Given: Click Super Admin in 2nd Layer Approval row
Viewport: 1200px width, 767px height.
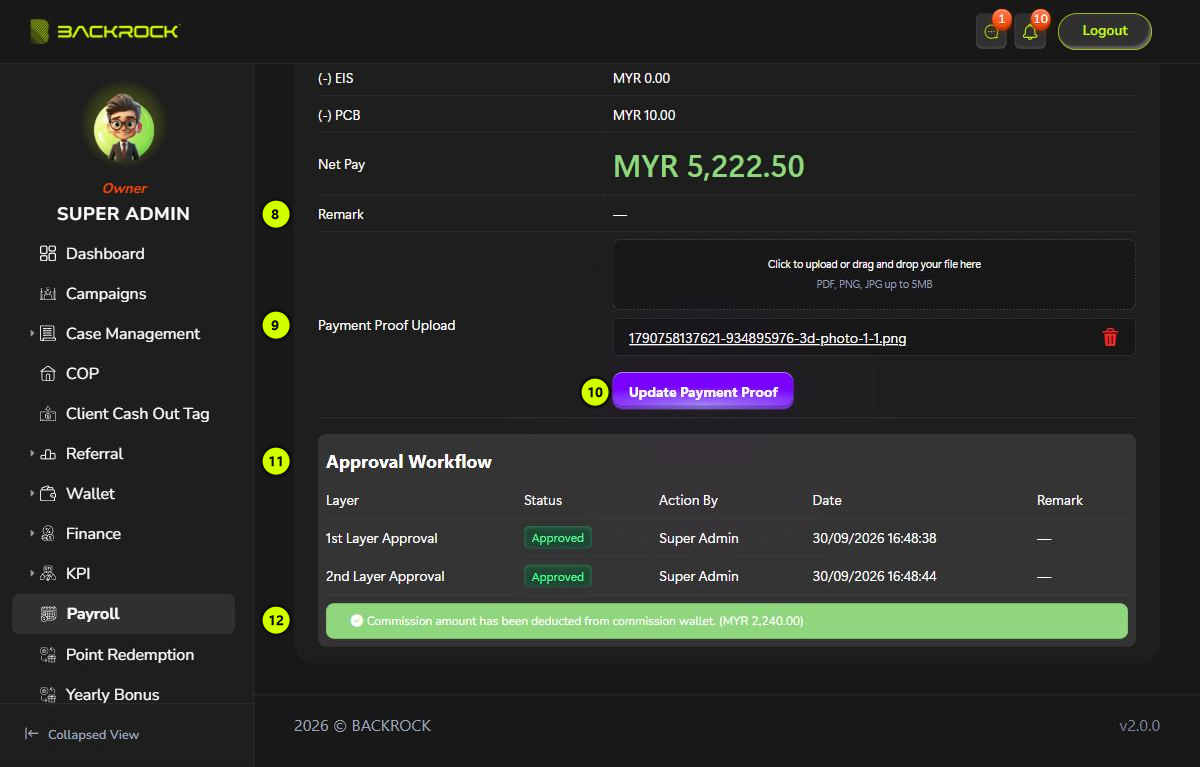Looking at the screenshot, I should pyautogui.click(x=699, y=576).
